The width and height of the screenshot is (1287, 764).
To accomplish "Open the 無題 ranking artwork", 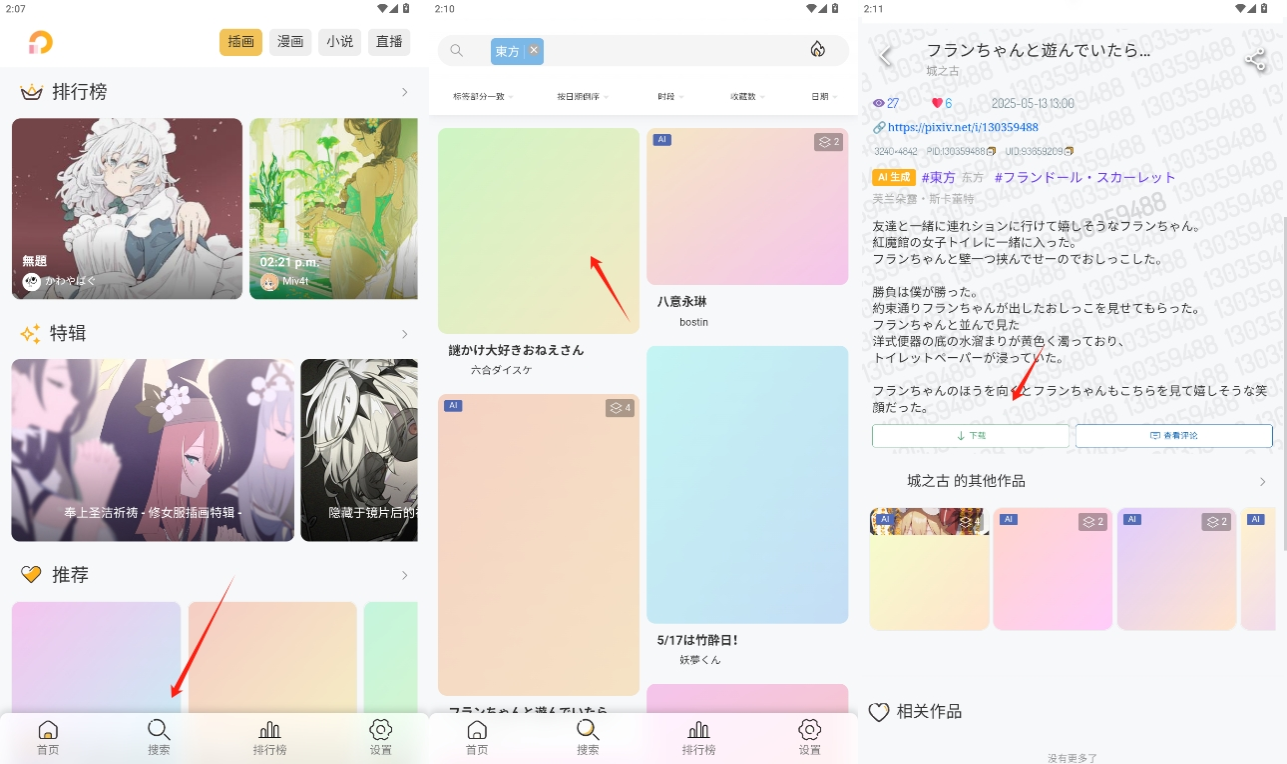I will [x=127, y=208].
